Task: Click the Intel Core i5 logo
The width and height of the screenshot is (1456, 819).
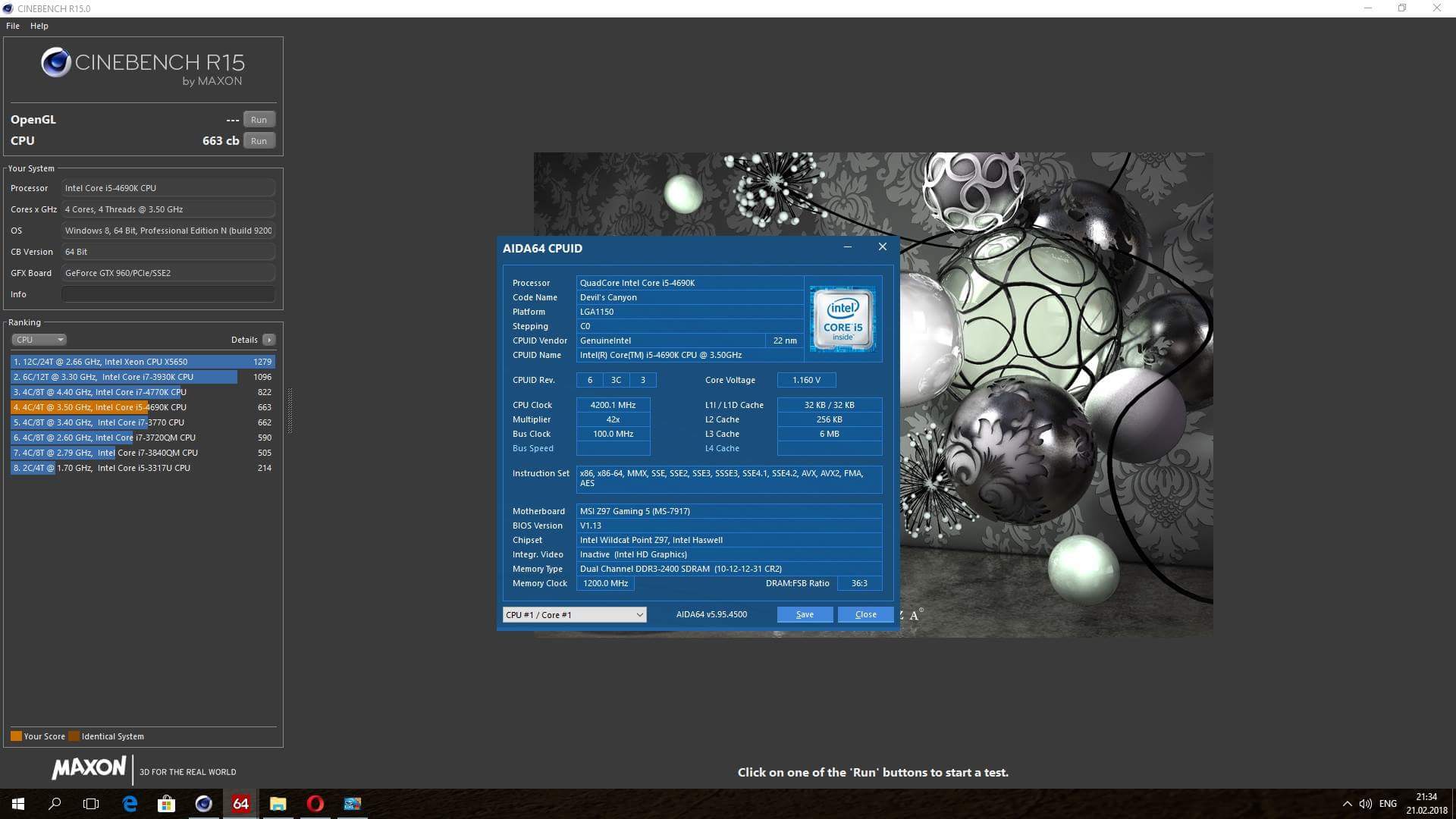Action: [x=842, y=318]
